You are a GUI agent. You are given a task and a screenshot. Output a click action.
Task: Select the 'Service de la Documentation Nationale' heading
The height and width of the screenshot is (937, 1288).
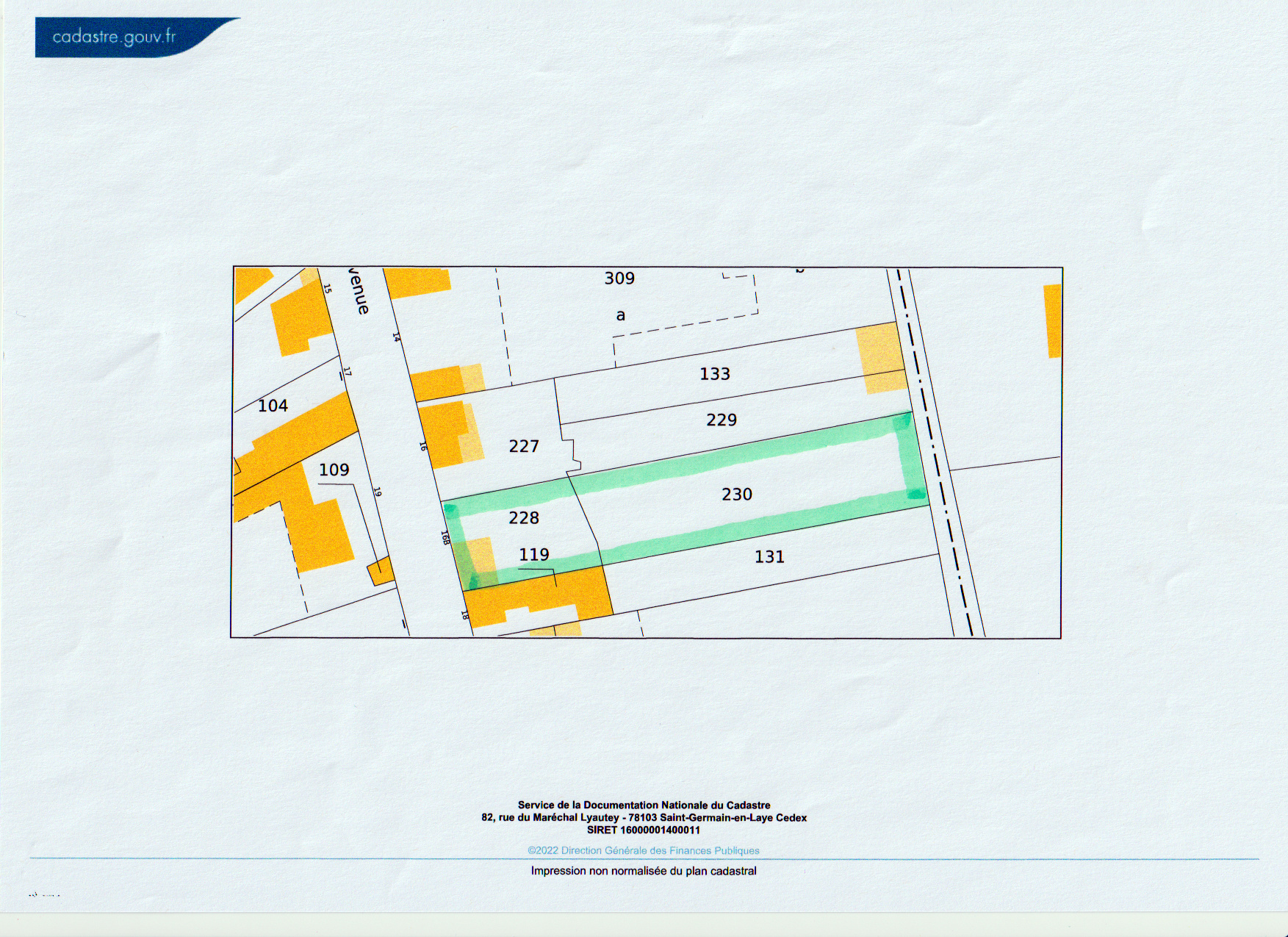643,805
